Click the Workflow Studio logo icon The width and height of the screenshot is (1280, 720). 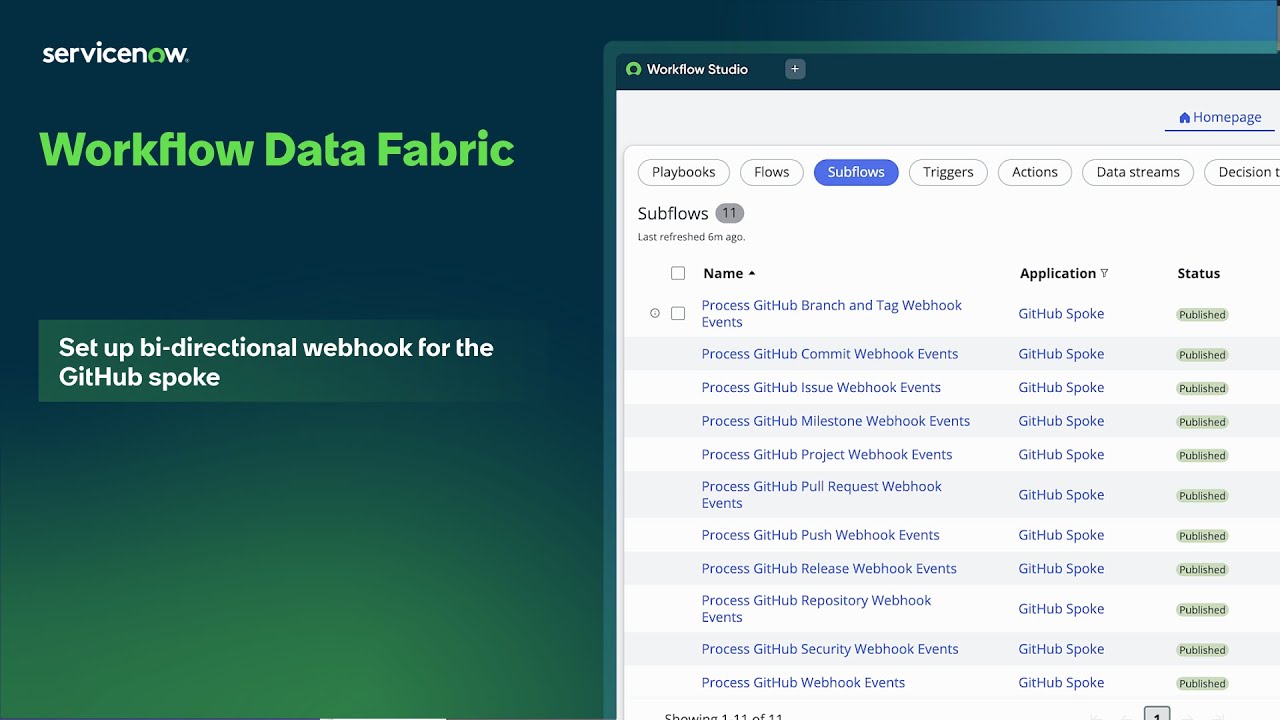pyautogui.click(x=633, y=69)
